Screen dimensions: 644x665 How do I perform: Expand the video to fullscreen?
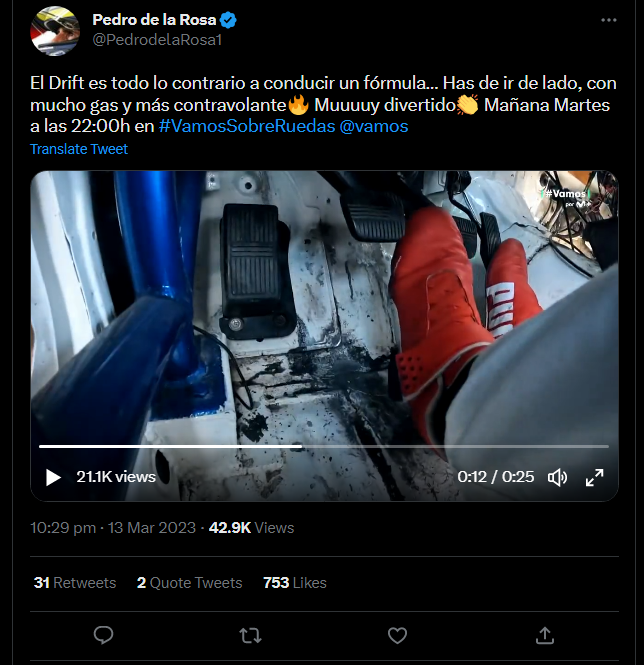[594, 477]
